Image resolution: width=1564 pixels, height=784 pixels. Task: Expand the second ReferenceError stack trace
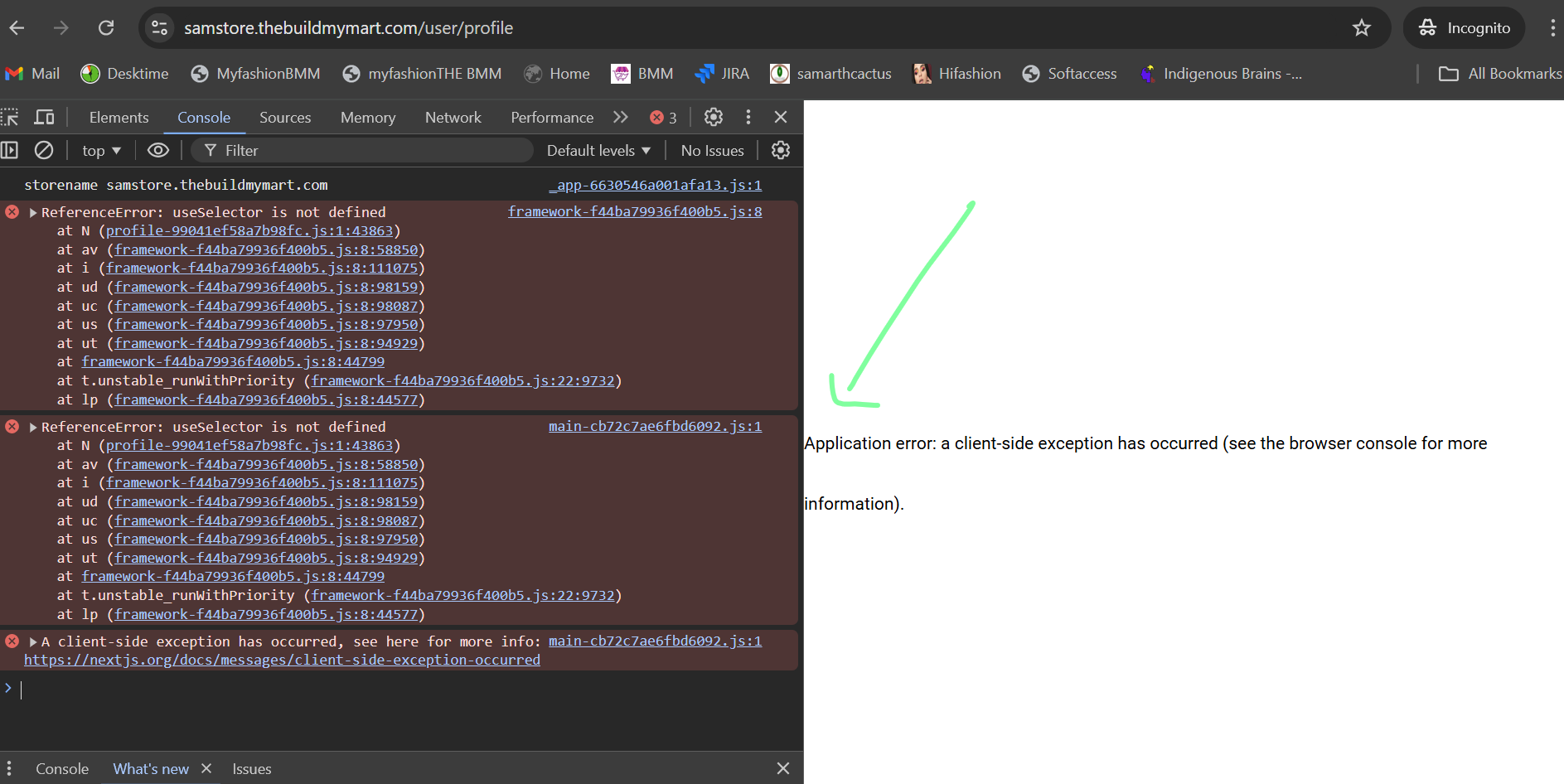pyautogui.click(x=33, y=428)
